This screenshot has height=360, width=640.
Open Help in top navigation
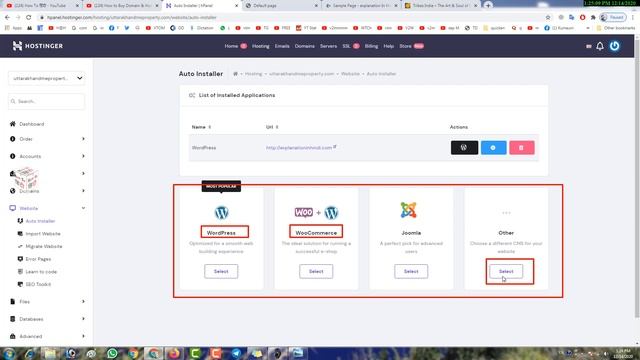pos(389,46)
